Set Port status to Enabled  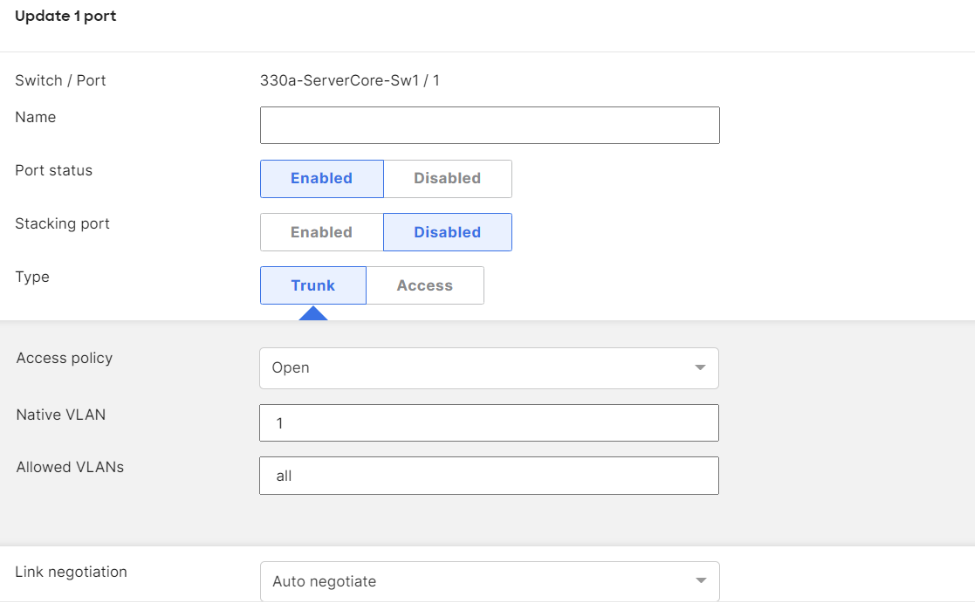[x=321, y=179]
